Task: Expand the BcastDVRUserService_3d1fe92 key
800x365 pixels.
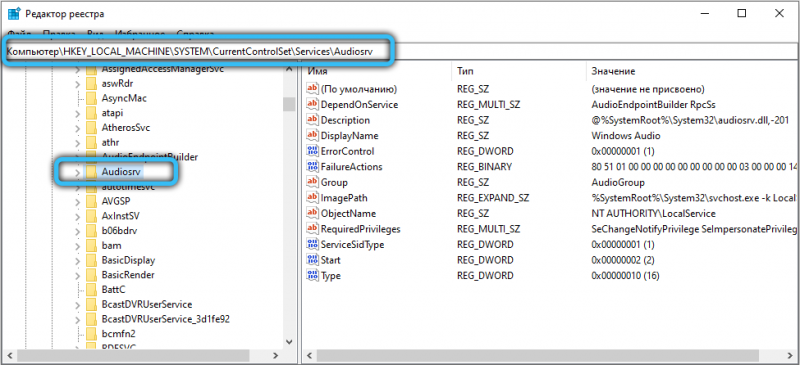Action: click(77, 320)
